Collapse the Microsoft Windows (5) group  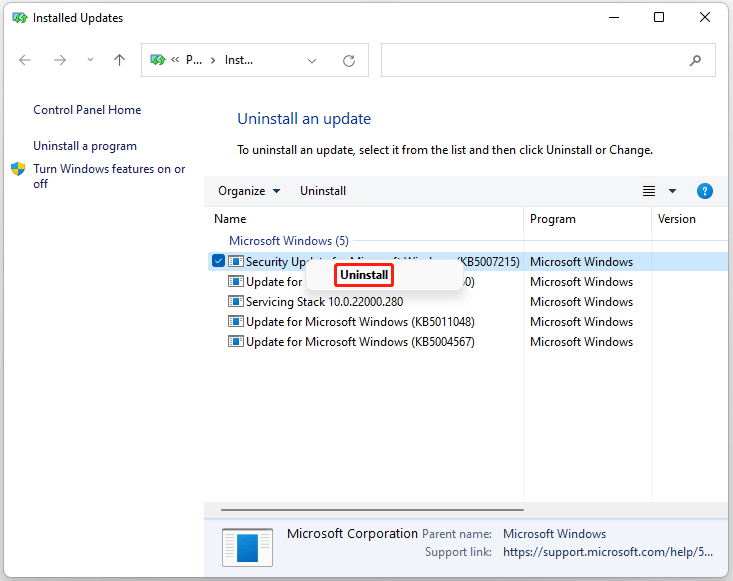click(x=289, y=241)
